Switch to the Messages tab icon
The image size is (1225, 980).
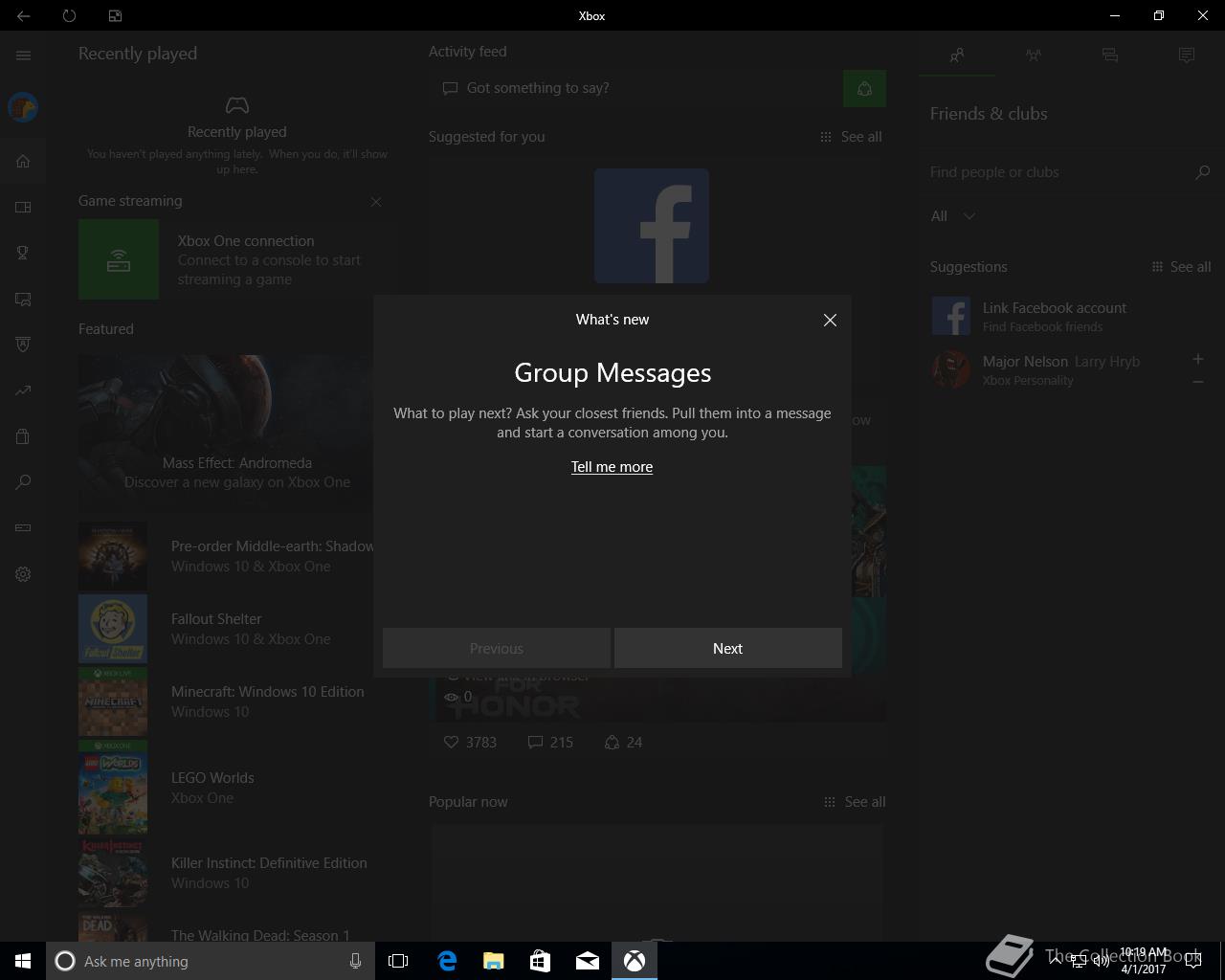click(x=1110, y=56)
